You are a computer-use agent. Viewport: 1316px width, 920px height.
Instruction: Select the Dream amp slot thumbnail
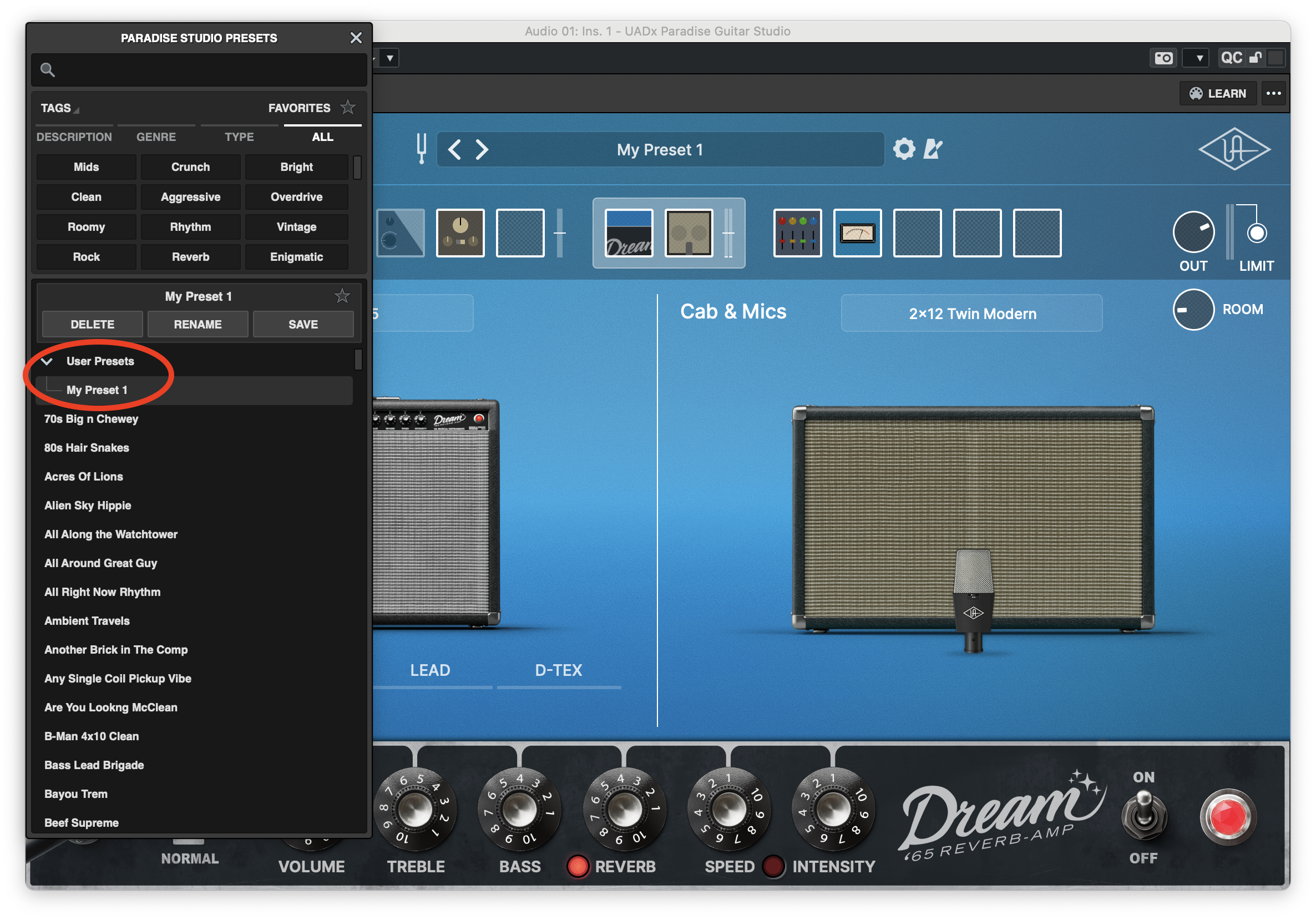tap(629, 233)
